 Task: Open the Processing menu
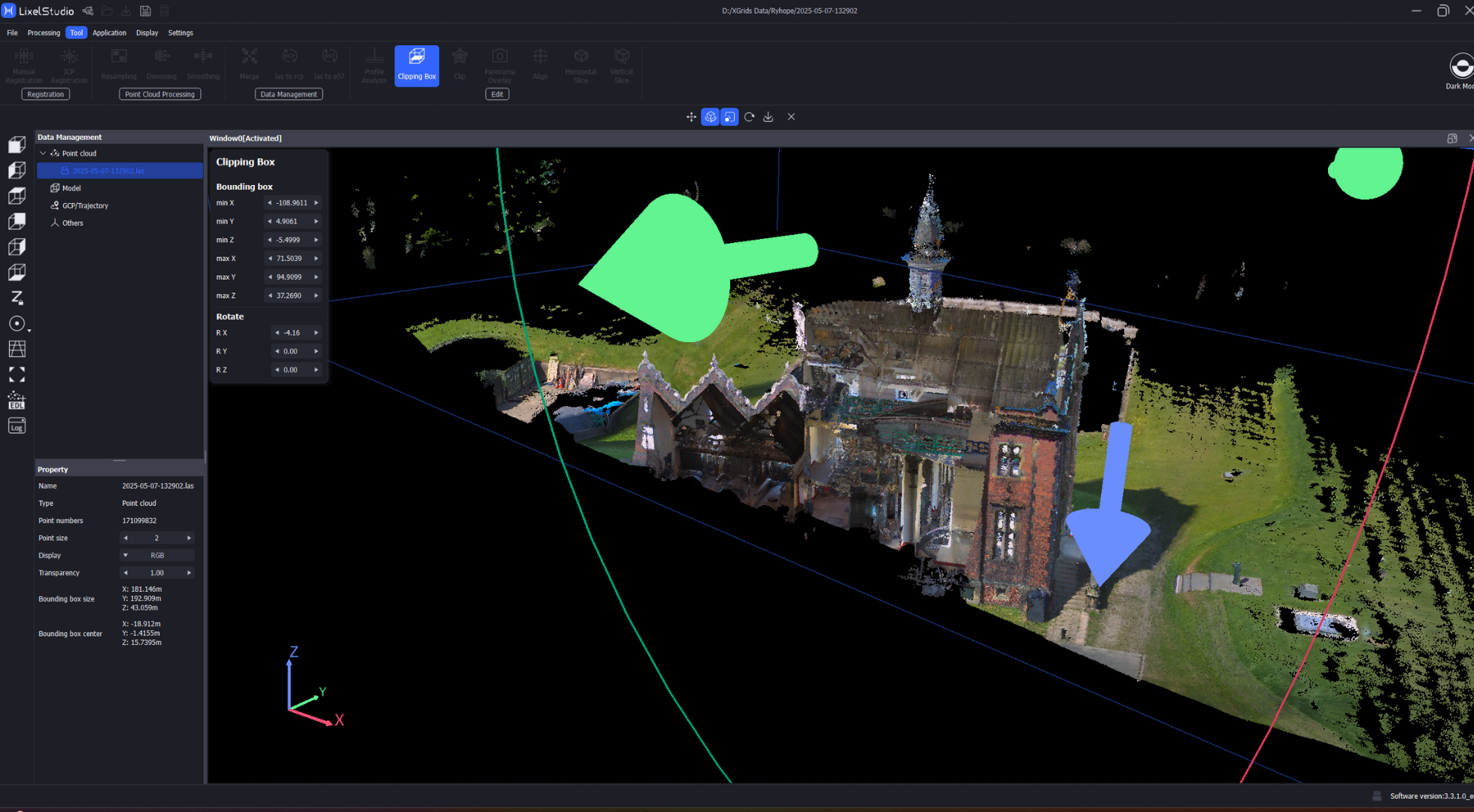coord(44,32)
